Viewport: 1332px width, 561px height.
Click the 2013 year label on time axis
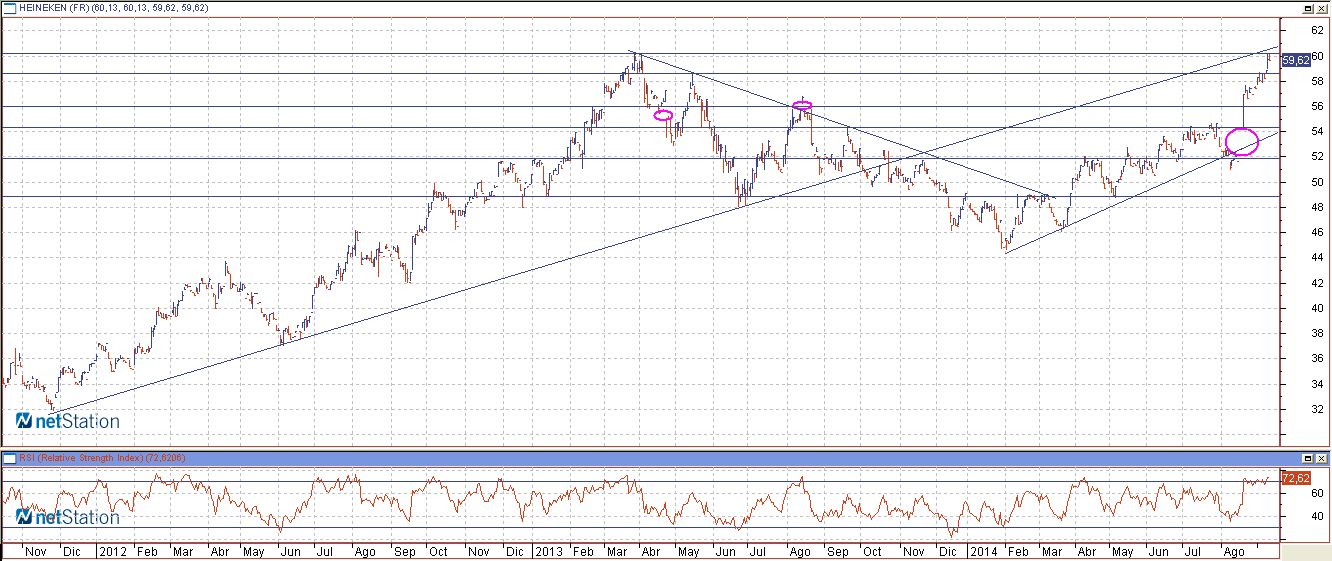pyautogui.click(x=548, y=551)
